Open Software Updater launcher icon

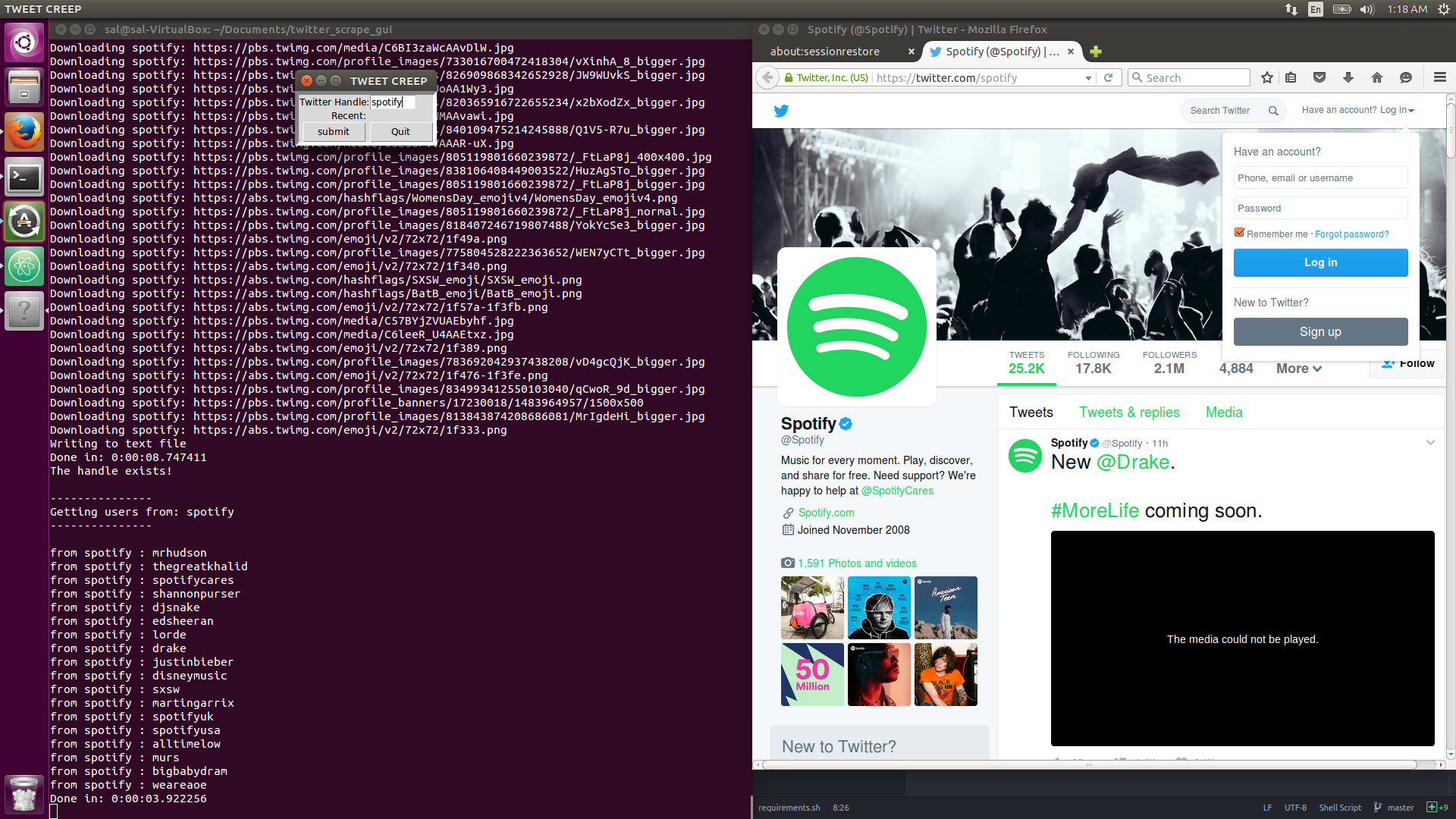(x=24, y=221)
